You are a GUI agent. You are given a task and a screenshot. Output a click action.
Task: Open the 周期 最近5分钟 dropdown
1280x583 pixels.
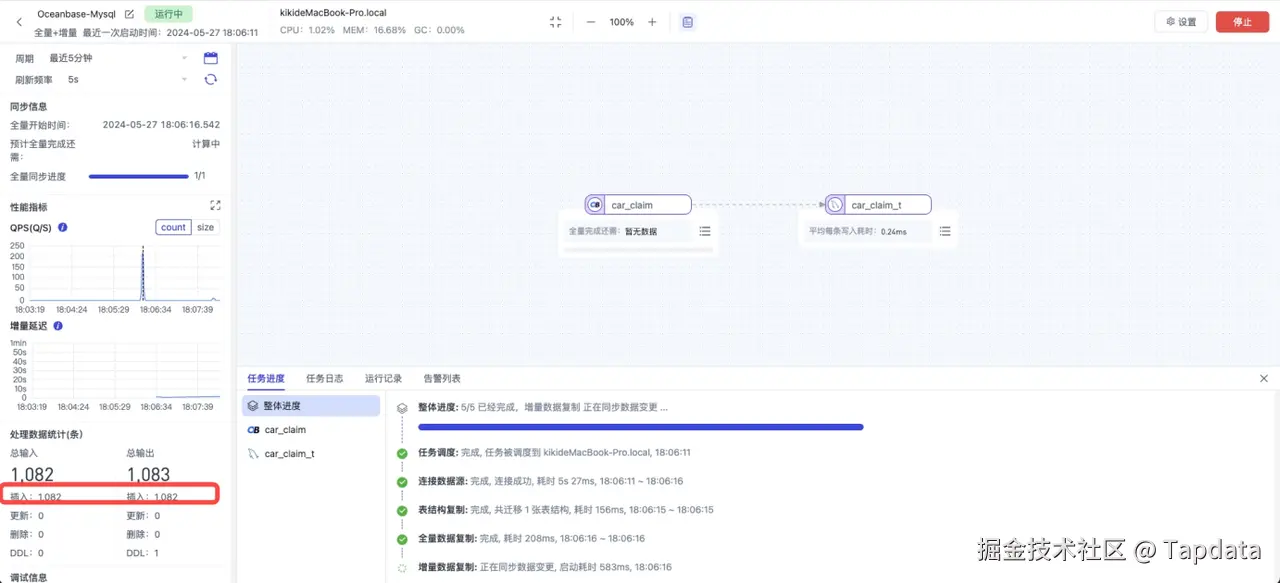pyautogui.click(x=118, y=58)
